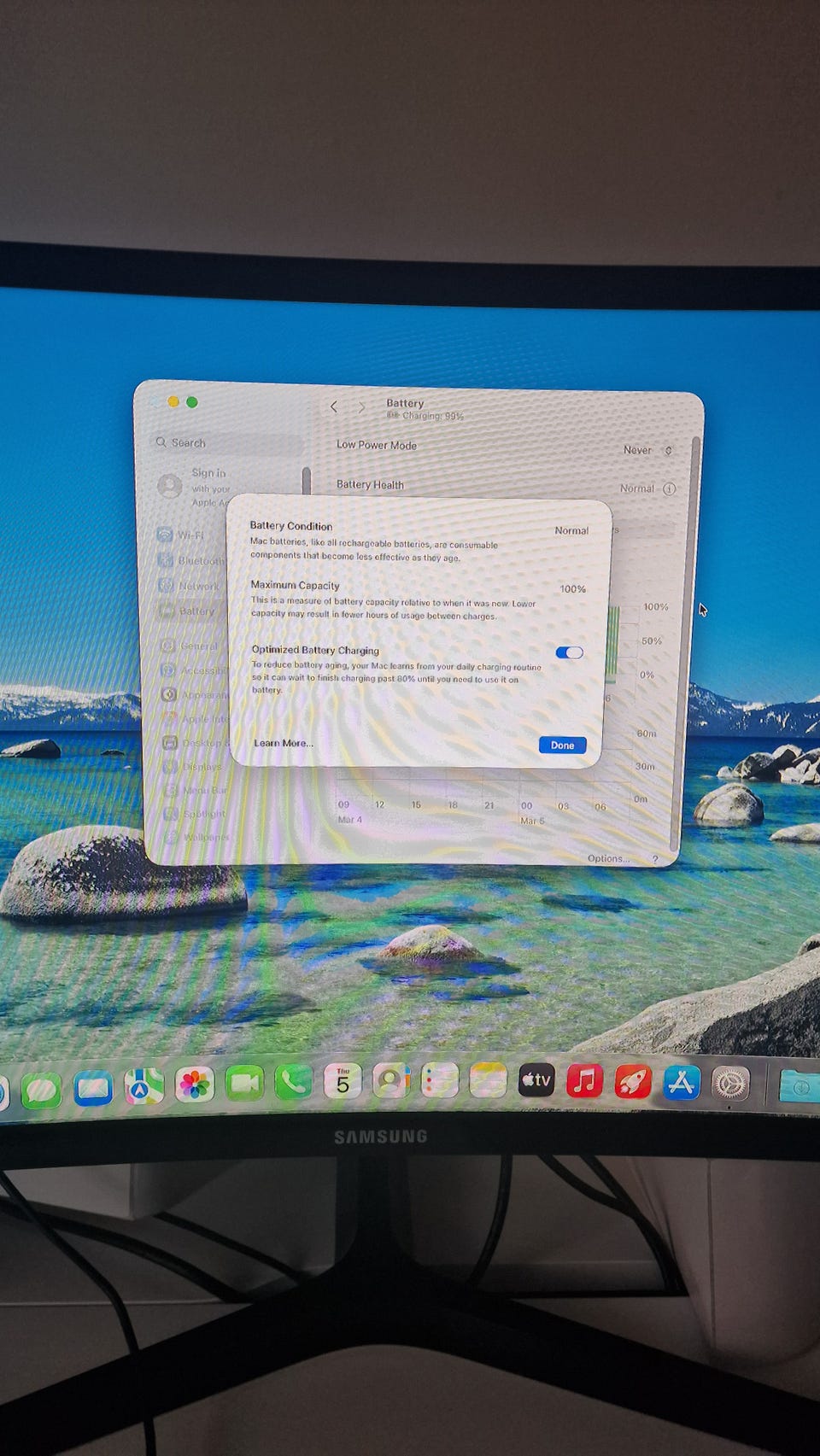Image resolution: width=820 pixels, height=1456 pixels.
Task: Click the Mar 5 chart date label
Action: tap(532, 821)
